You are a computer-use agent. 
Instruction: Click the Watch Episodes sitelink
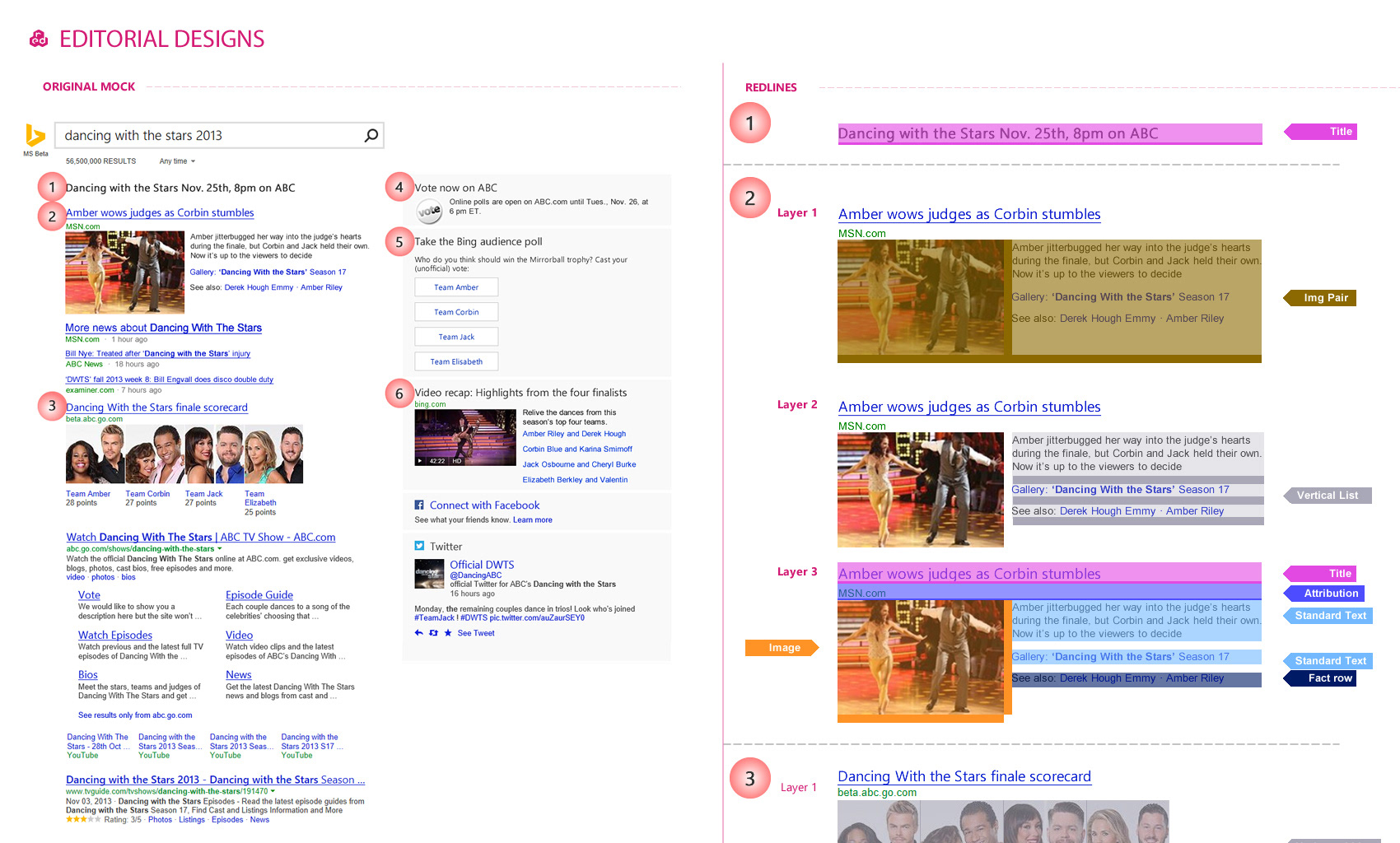tap(115, 636)
